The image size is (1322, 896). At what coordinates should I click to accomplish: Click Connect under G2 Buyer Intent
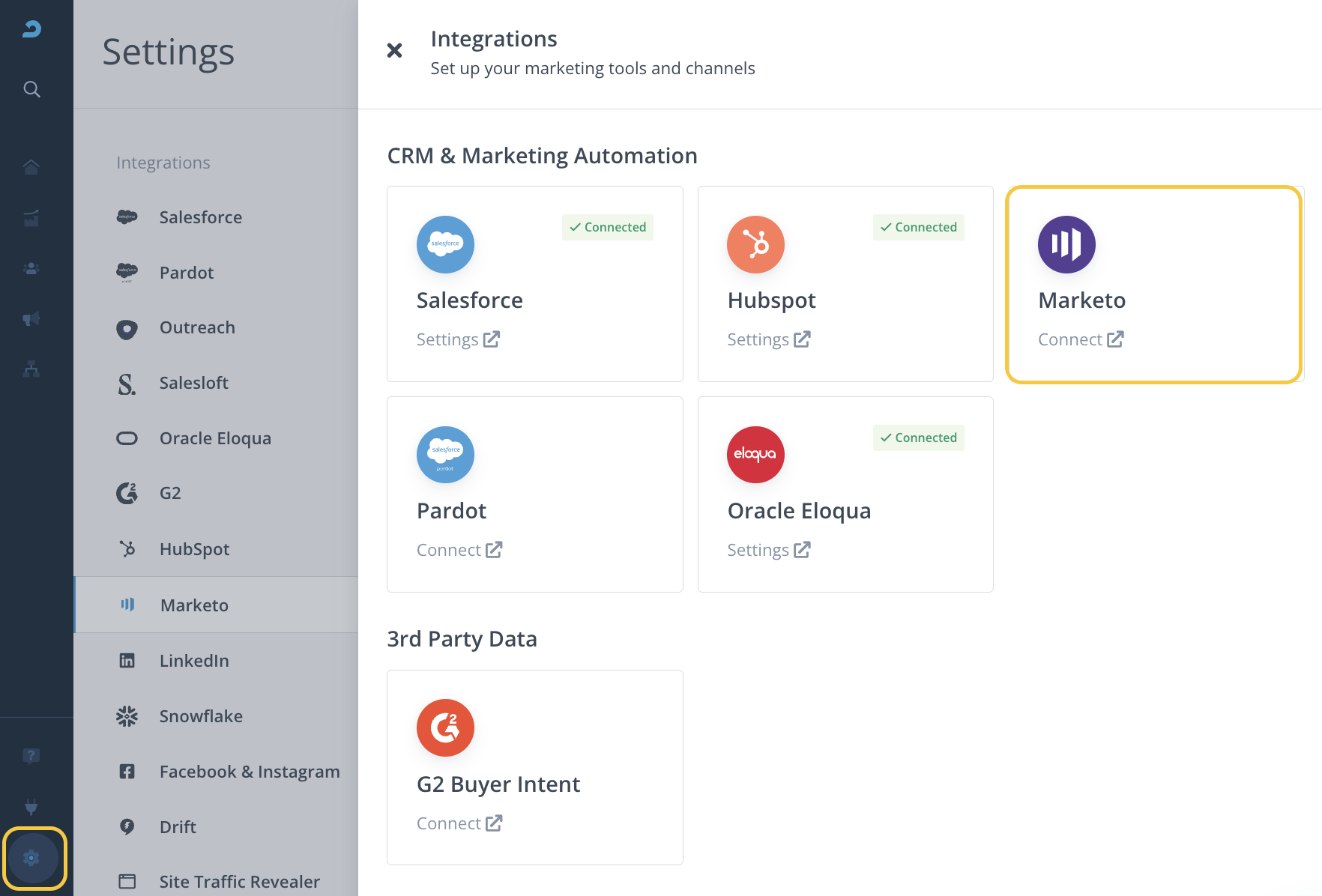(x=459, y=824)
